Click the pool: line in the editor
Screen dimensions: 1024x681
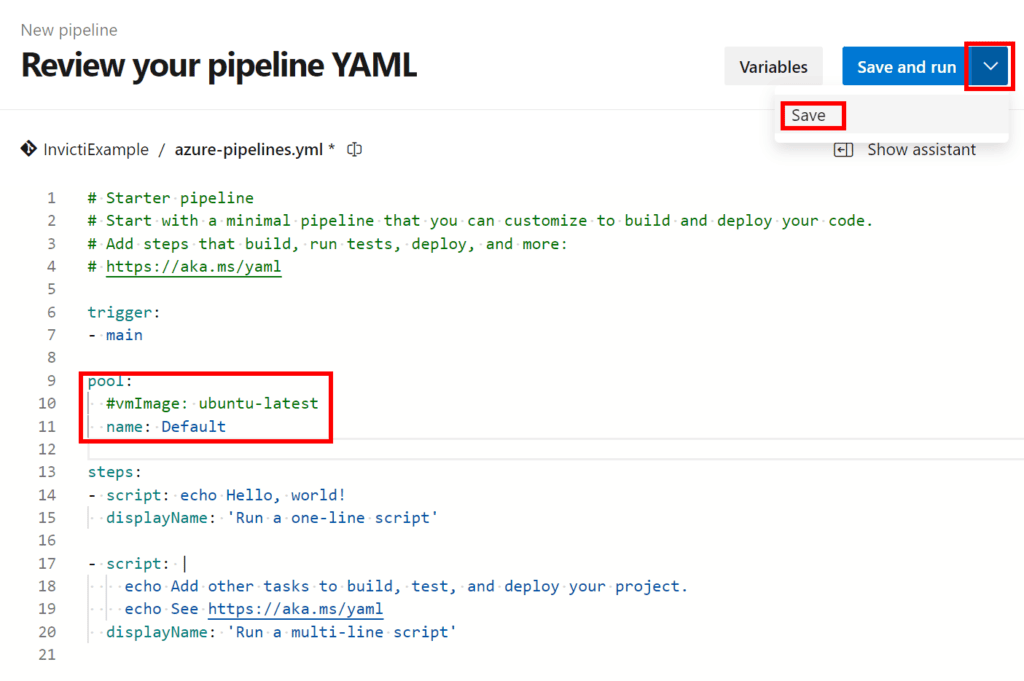point(107,380)
